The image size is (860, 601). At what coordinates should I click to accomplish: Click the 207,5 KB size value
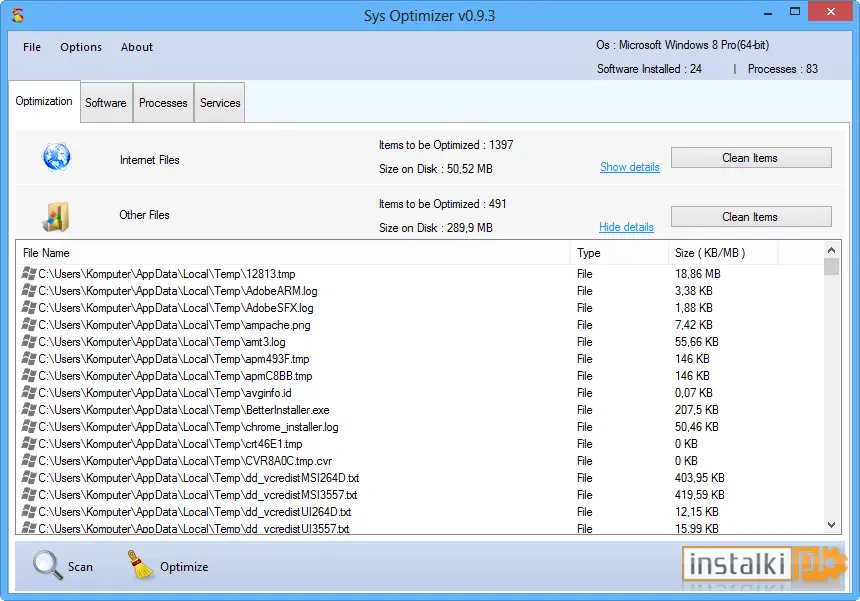click(697, 410)
